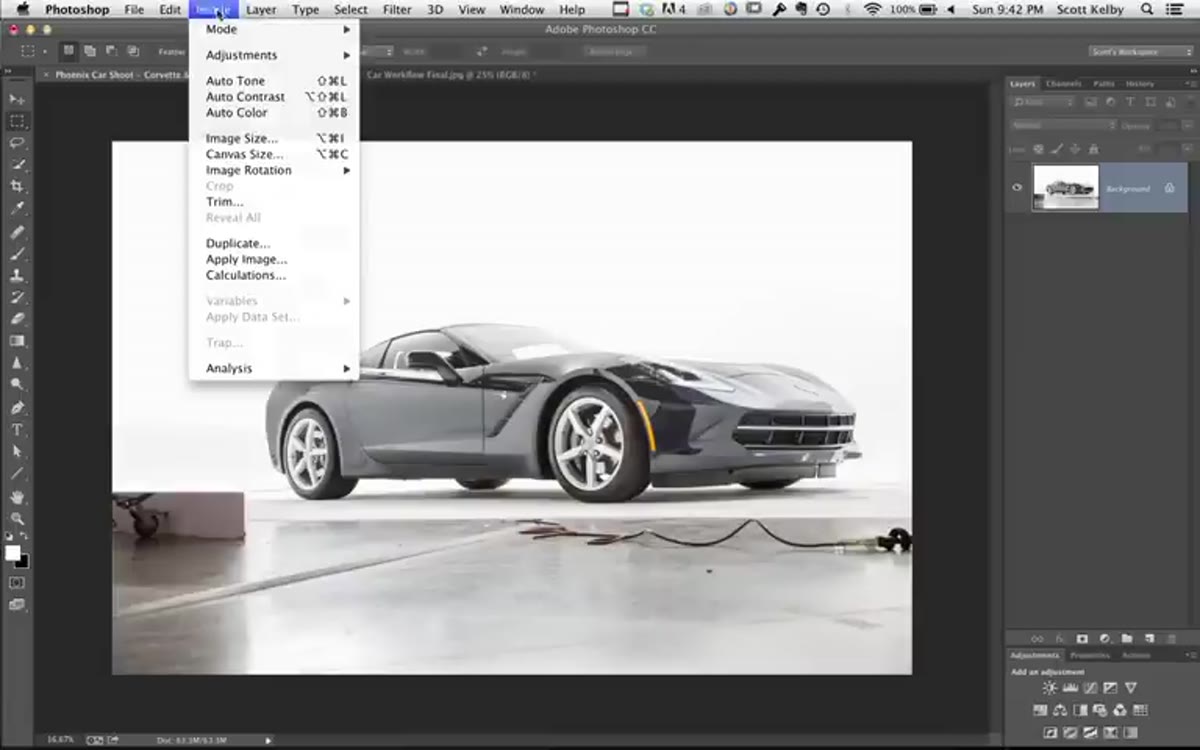Expand the Analysis submenu
1200x750 pixels.
click(x=274, y=368)
